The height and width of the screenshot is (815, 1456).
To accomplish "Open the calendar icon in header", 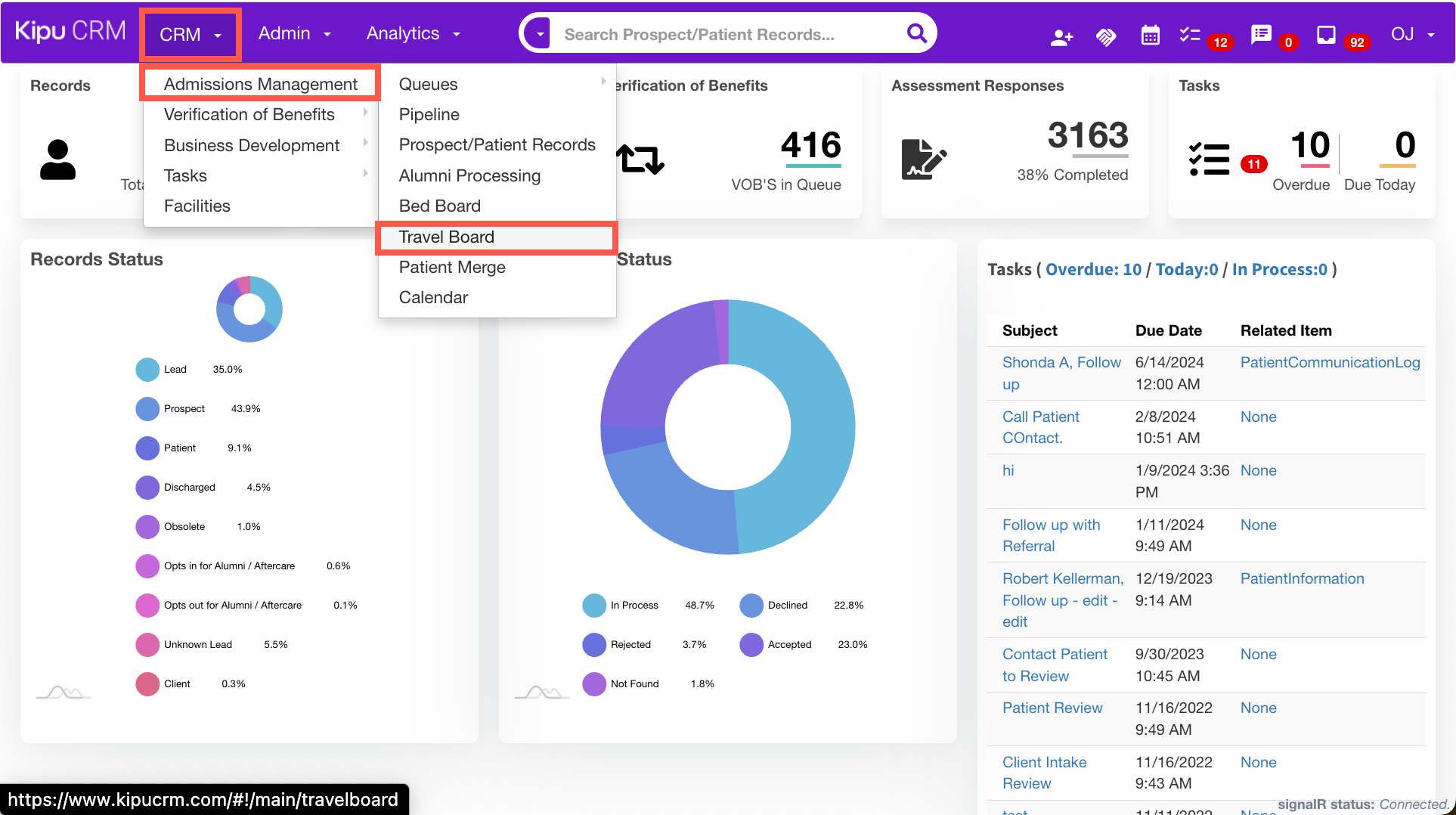I will point(1150,36).
